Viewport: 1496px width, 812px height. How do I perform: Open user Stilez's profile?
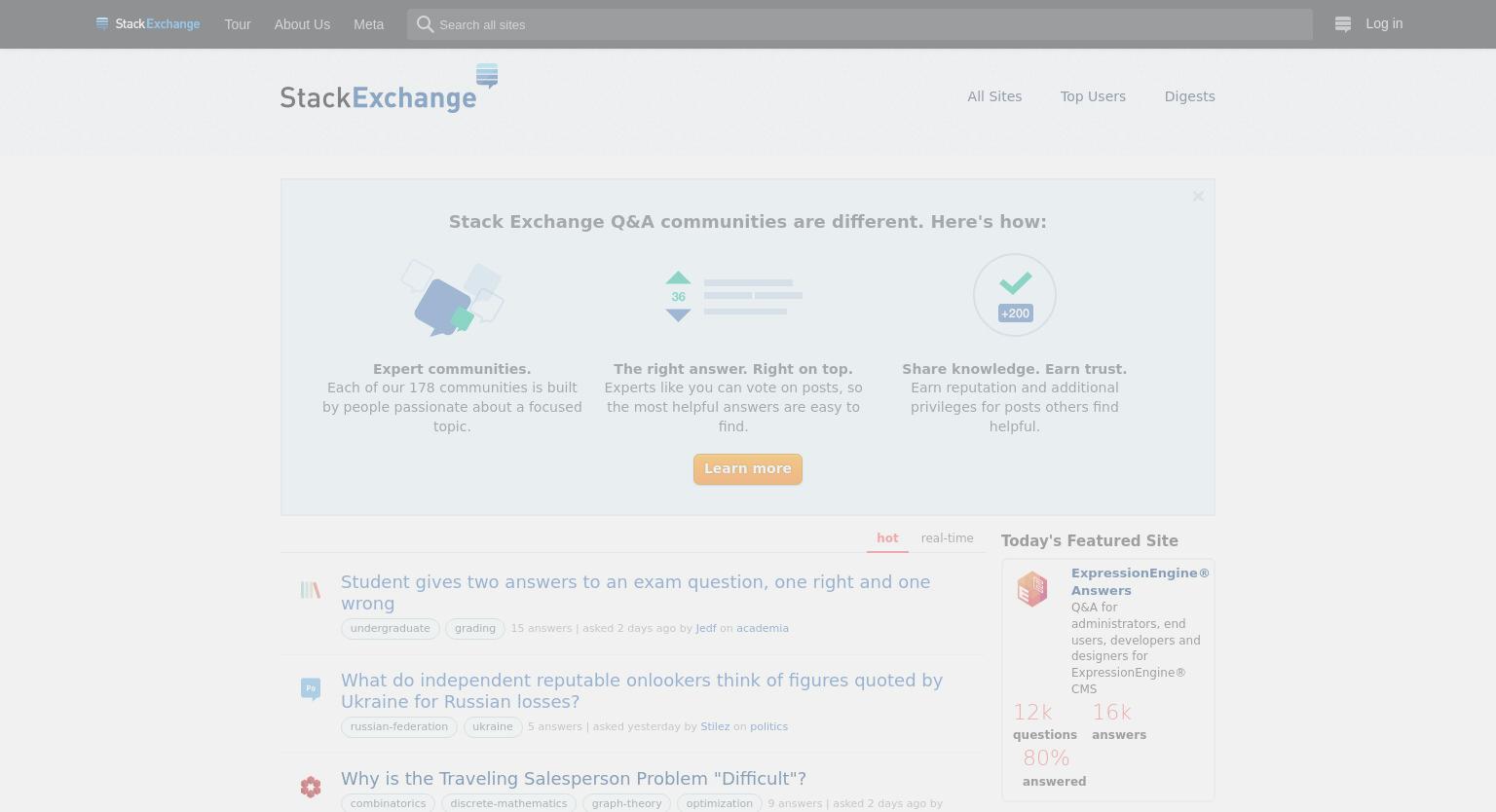[x=715, y=727]
